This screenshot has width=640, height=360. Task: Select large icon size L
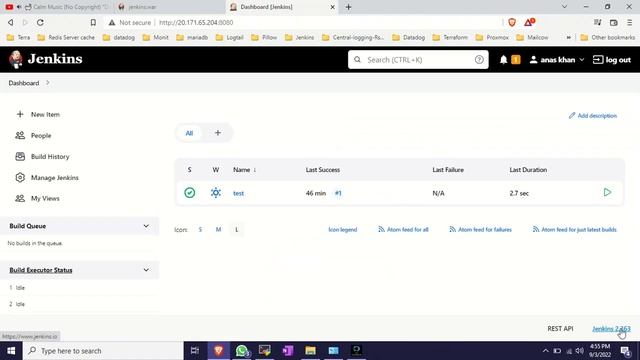coord(236,229)
